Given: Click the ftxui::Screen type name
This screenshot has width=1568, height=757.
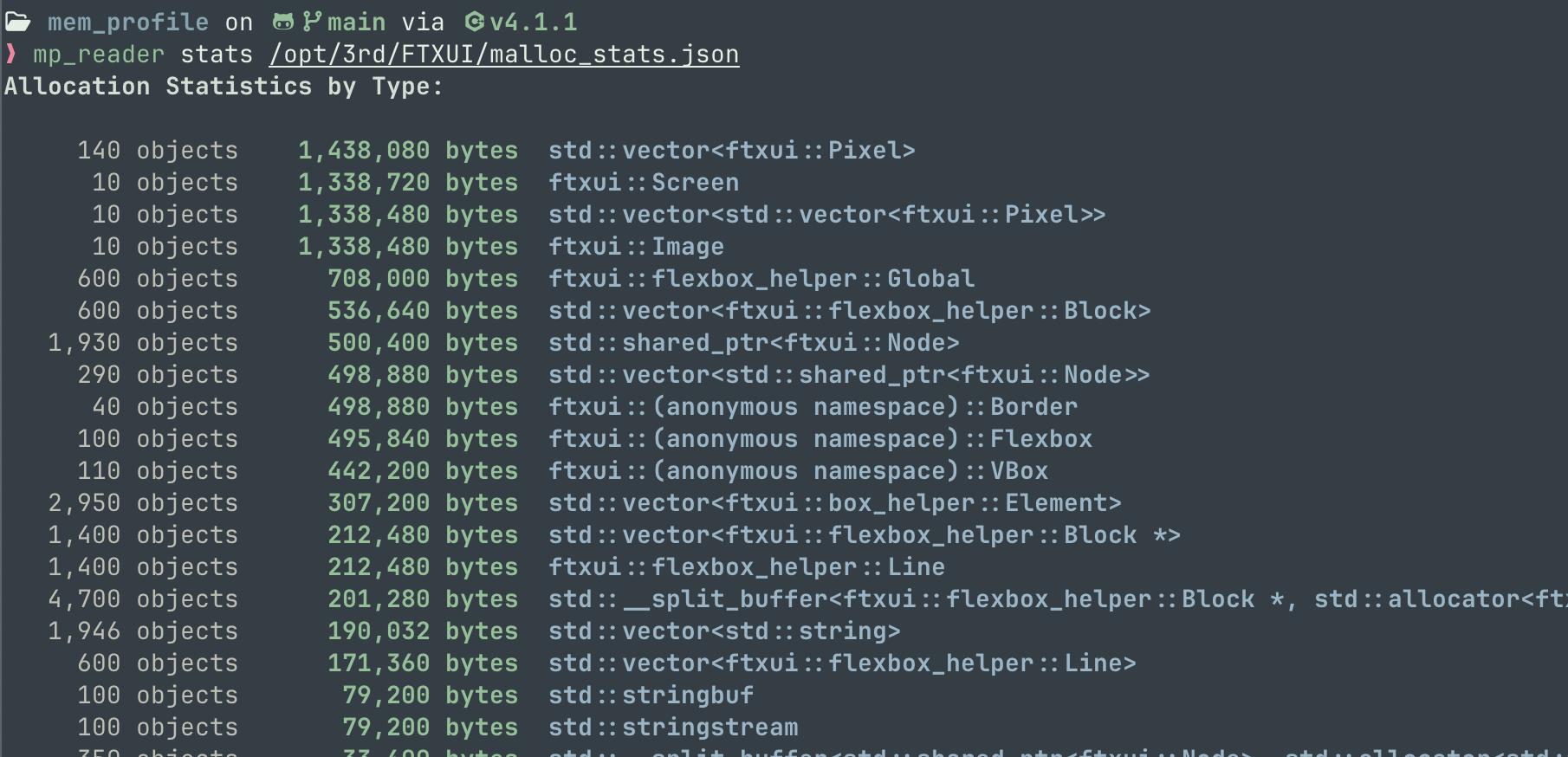Looking at the screenshot, I should tap(643, 182).
